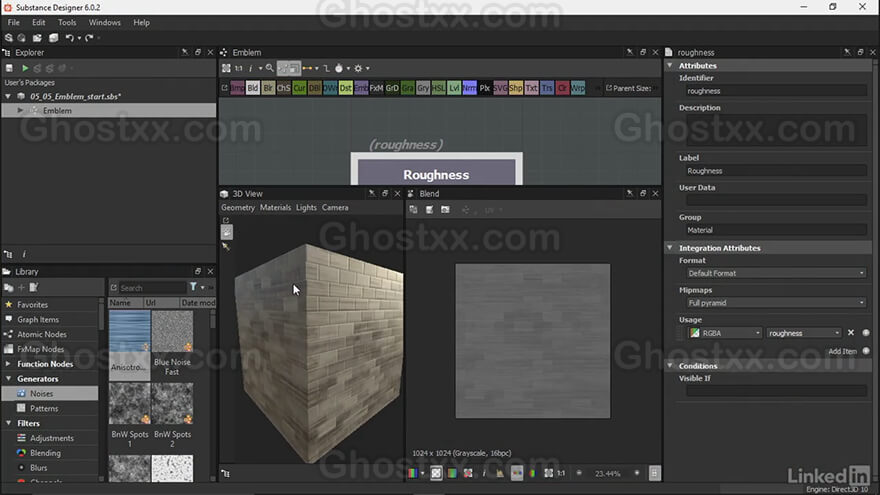Add a Pixel Processor (Plx) node
Screen dimensions: 880x495
485,88
